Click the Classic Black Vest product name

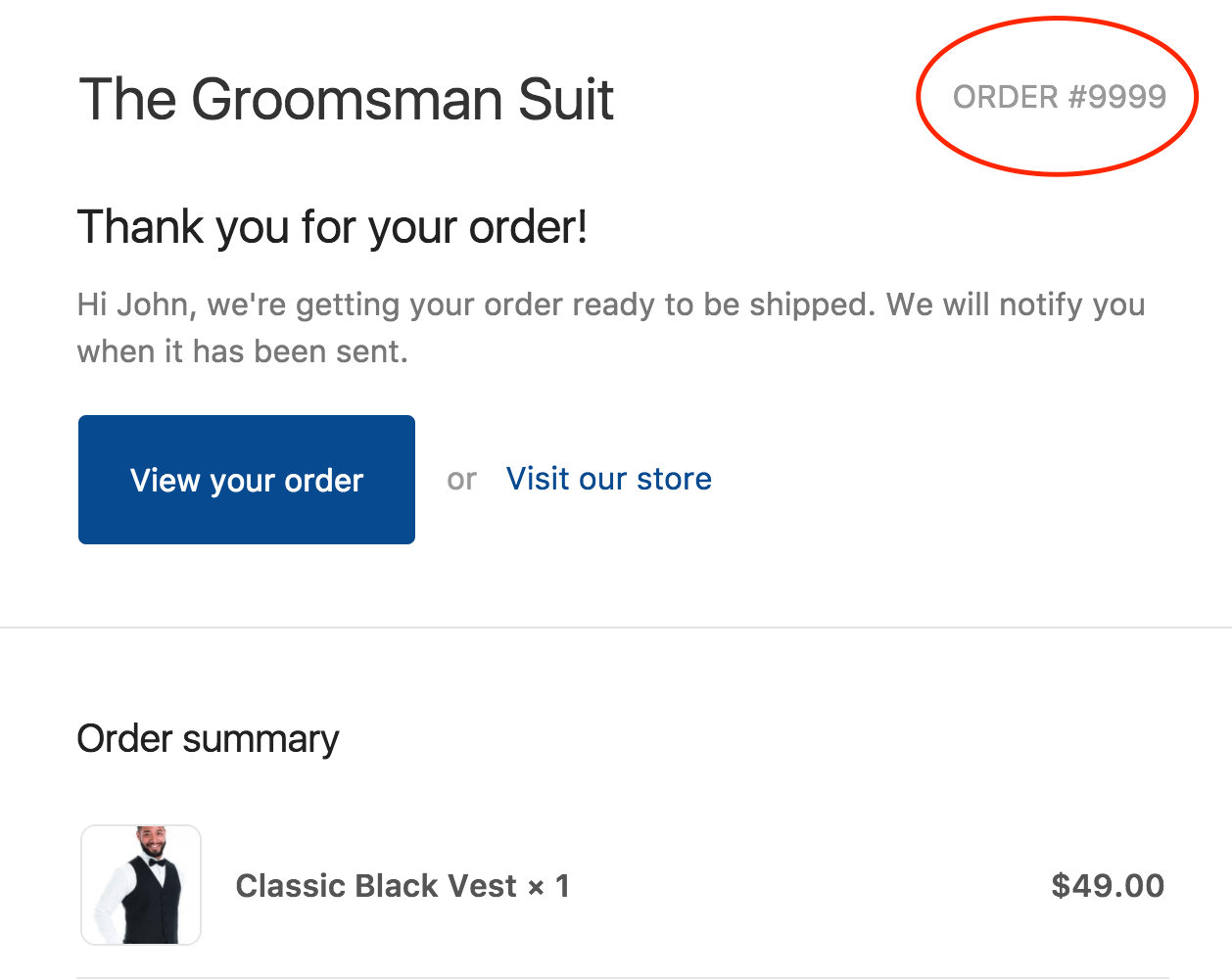376,886
